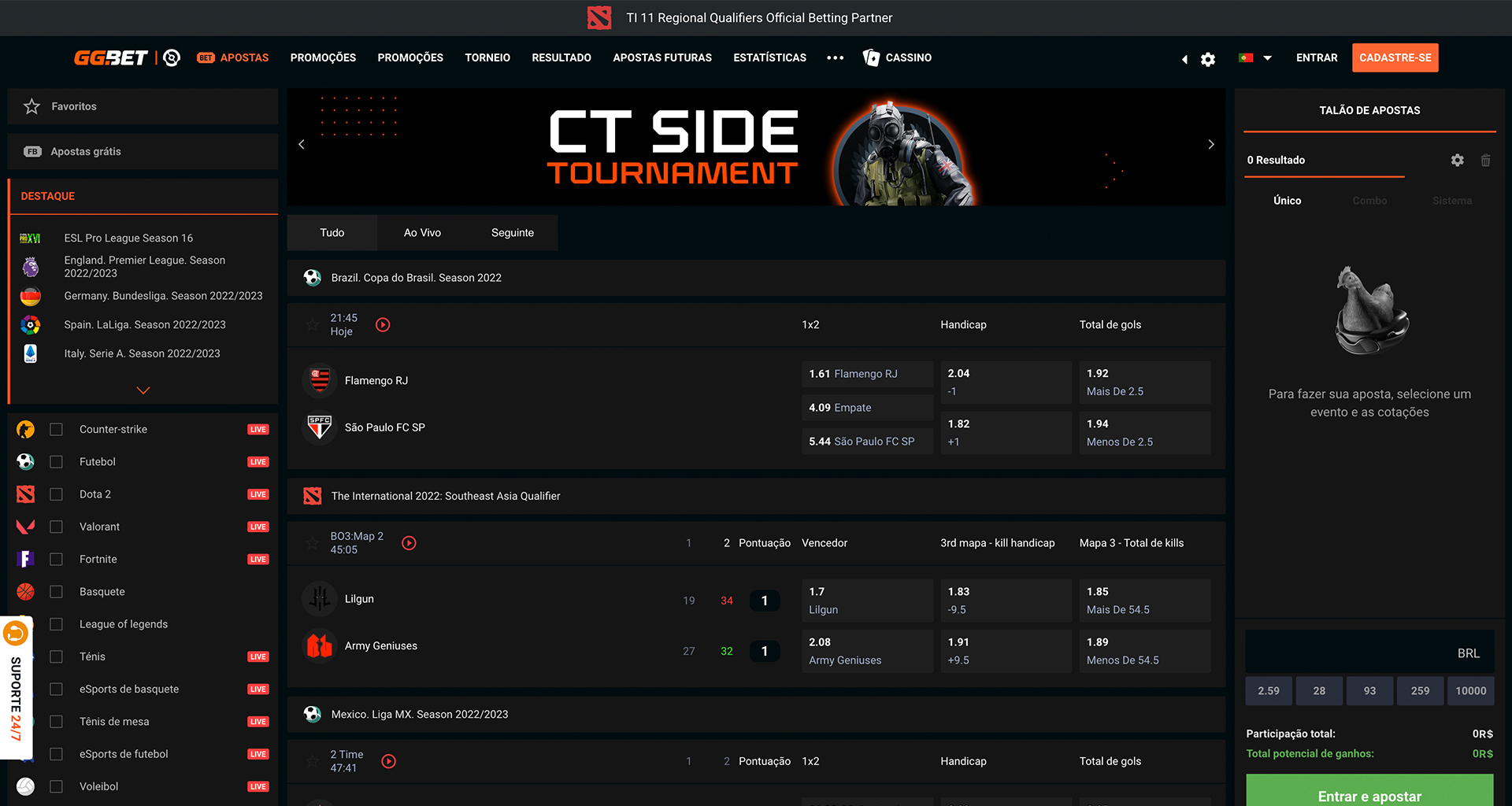Click the CADASTRE-SE button
This screenshot has width=1512, height=806.
tap(1395, 57)
